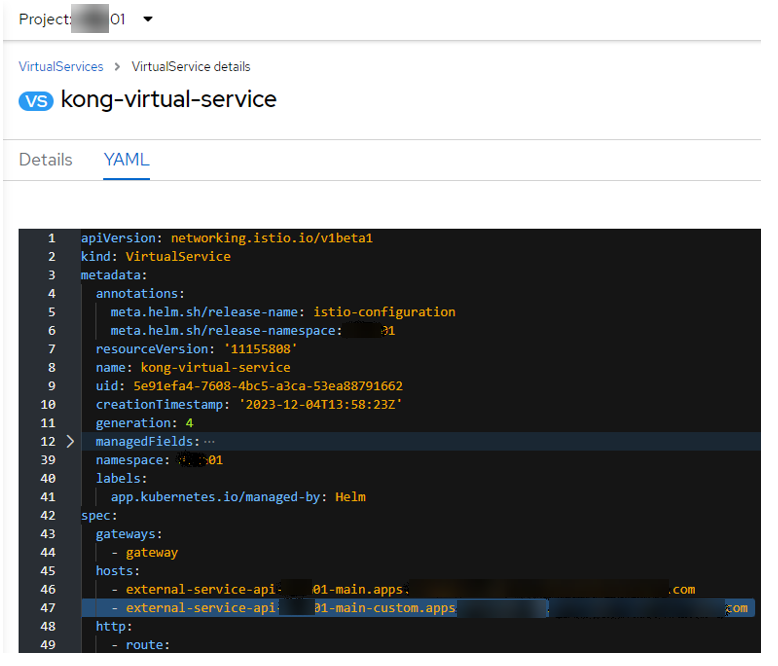Open the Project selector dropdown arrow
Screen dimensions: 778x666
148,19
